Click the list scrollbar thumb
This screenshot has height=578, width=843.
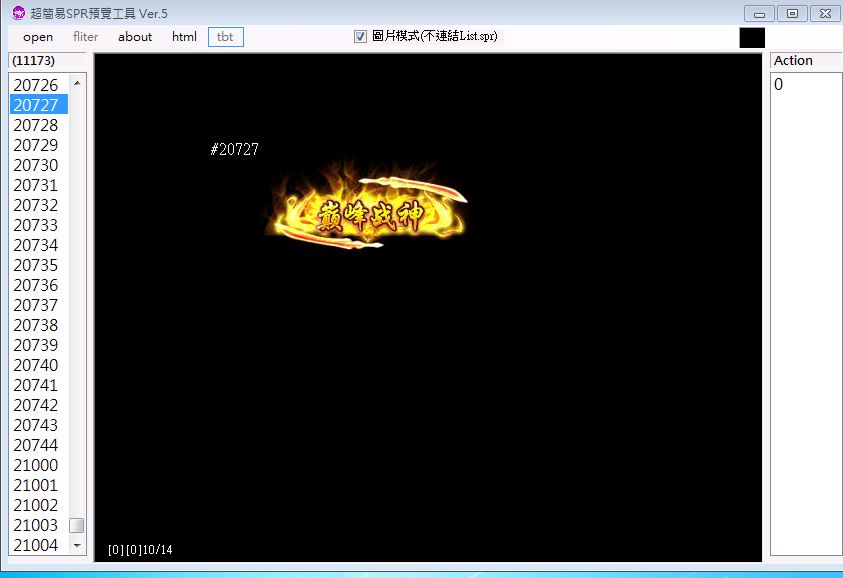coord(77,525)
